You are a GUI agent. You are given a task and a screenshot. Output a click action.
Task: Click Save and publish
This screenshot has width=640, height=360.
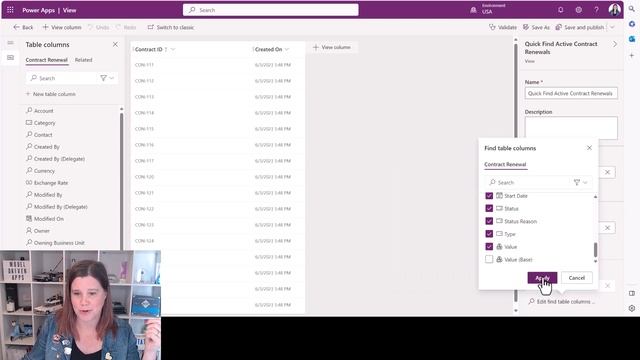pos(580,27)
